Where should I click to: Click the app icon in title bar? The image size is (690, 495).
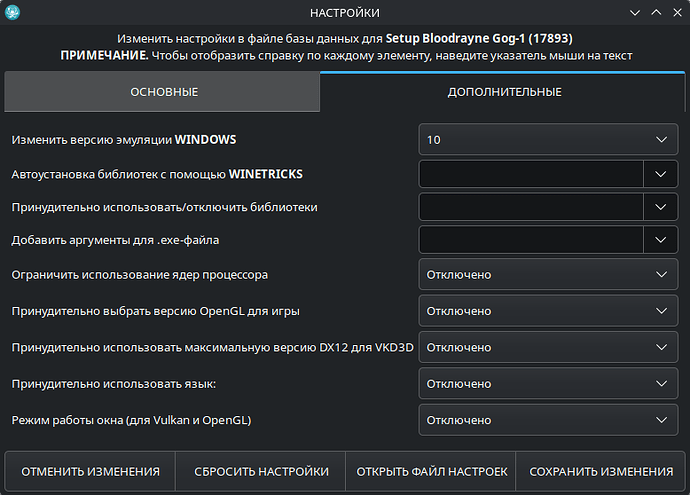point(14,13)
